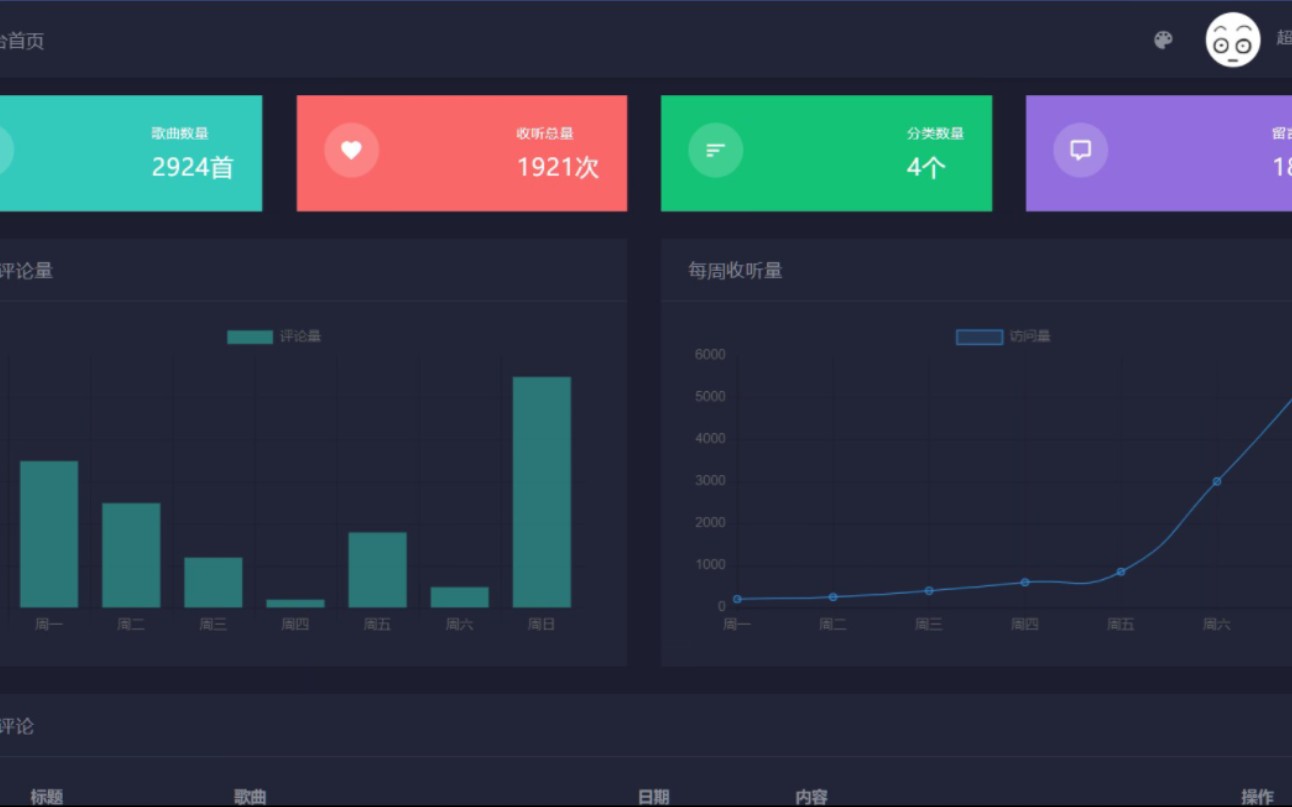
Task: Click the 操作 column header
Action: click(x=1258, y=797)
